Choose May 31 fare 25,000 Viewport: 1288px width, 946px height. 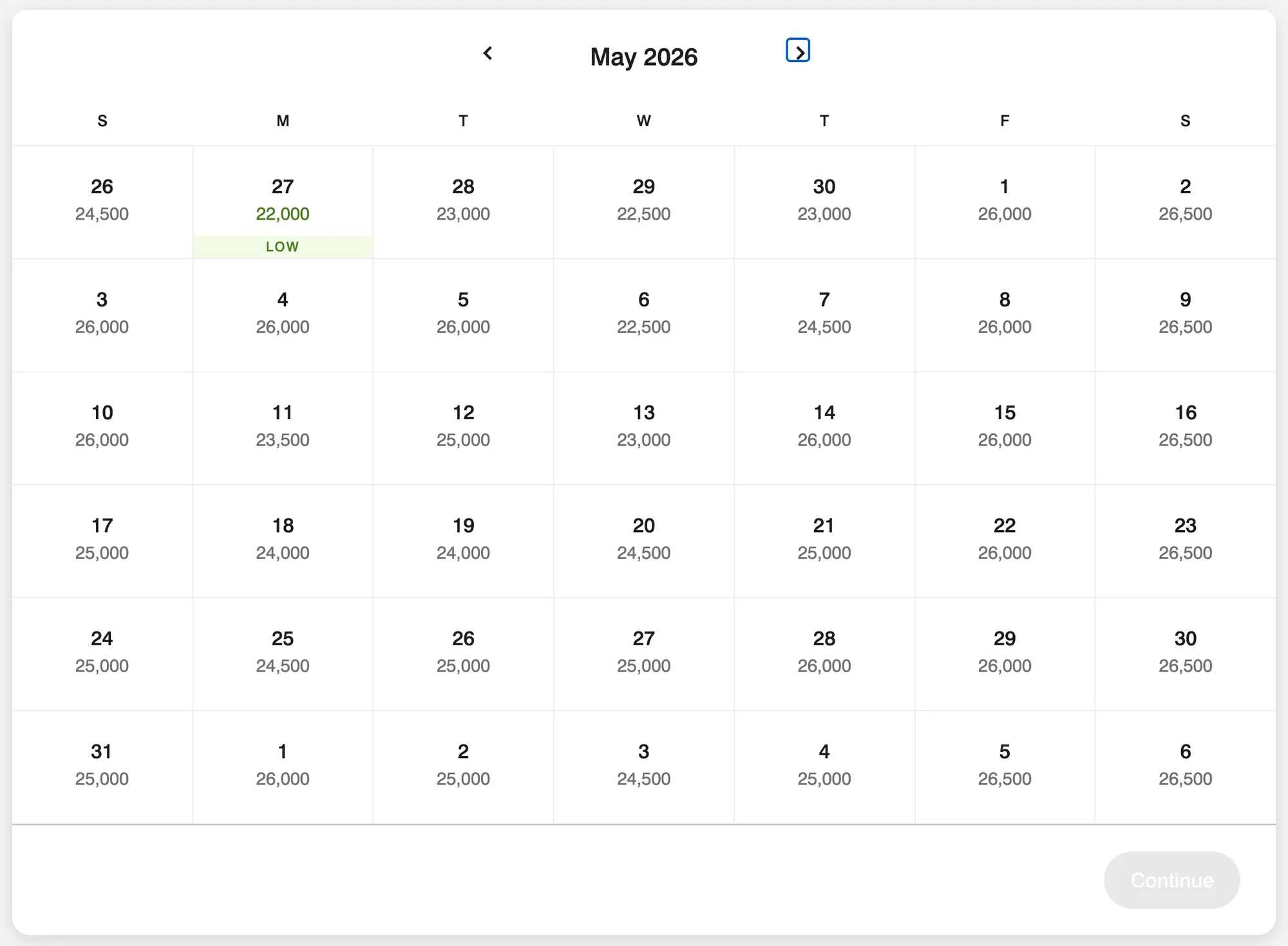tap(102, 767)
